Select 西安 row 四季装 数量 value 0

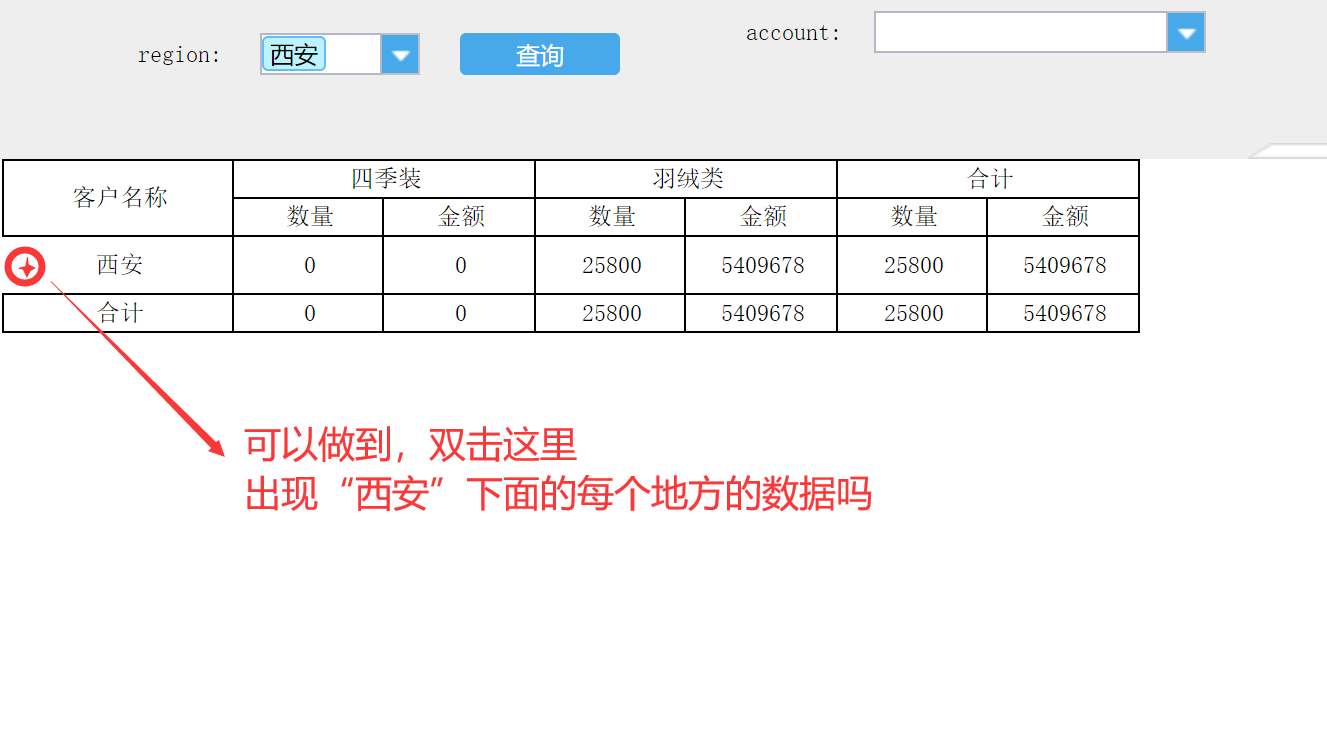point(308,265)
